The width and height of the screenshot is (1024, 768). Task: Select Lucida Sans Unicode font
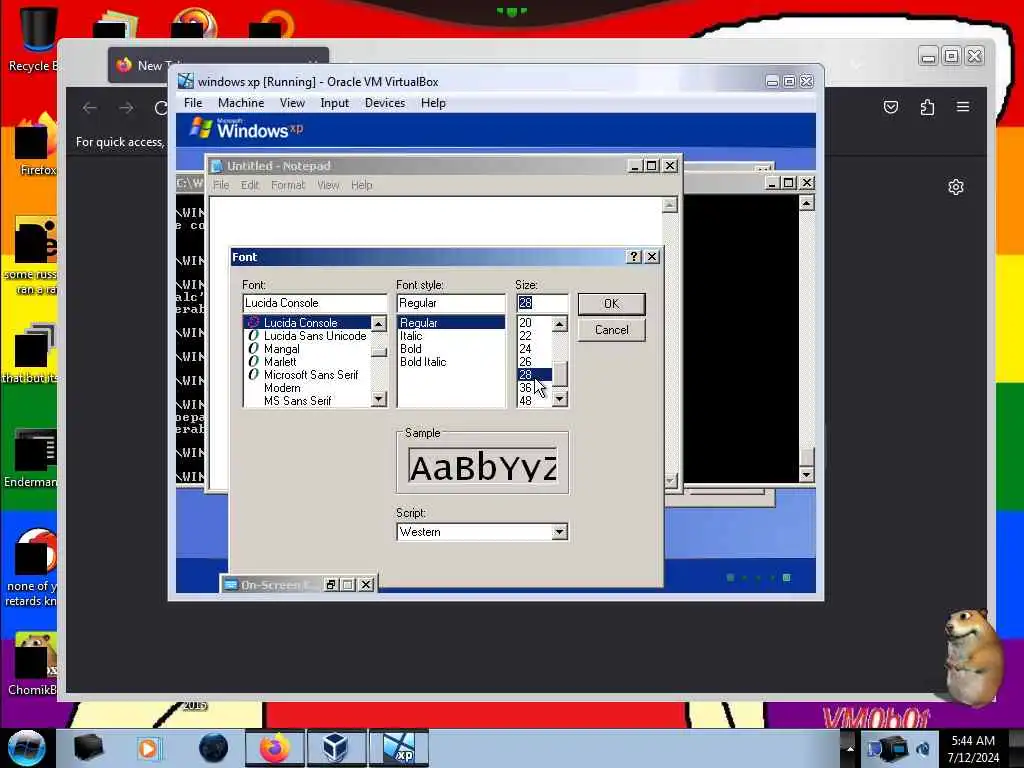(x=315, y=336)
